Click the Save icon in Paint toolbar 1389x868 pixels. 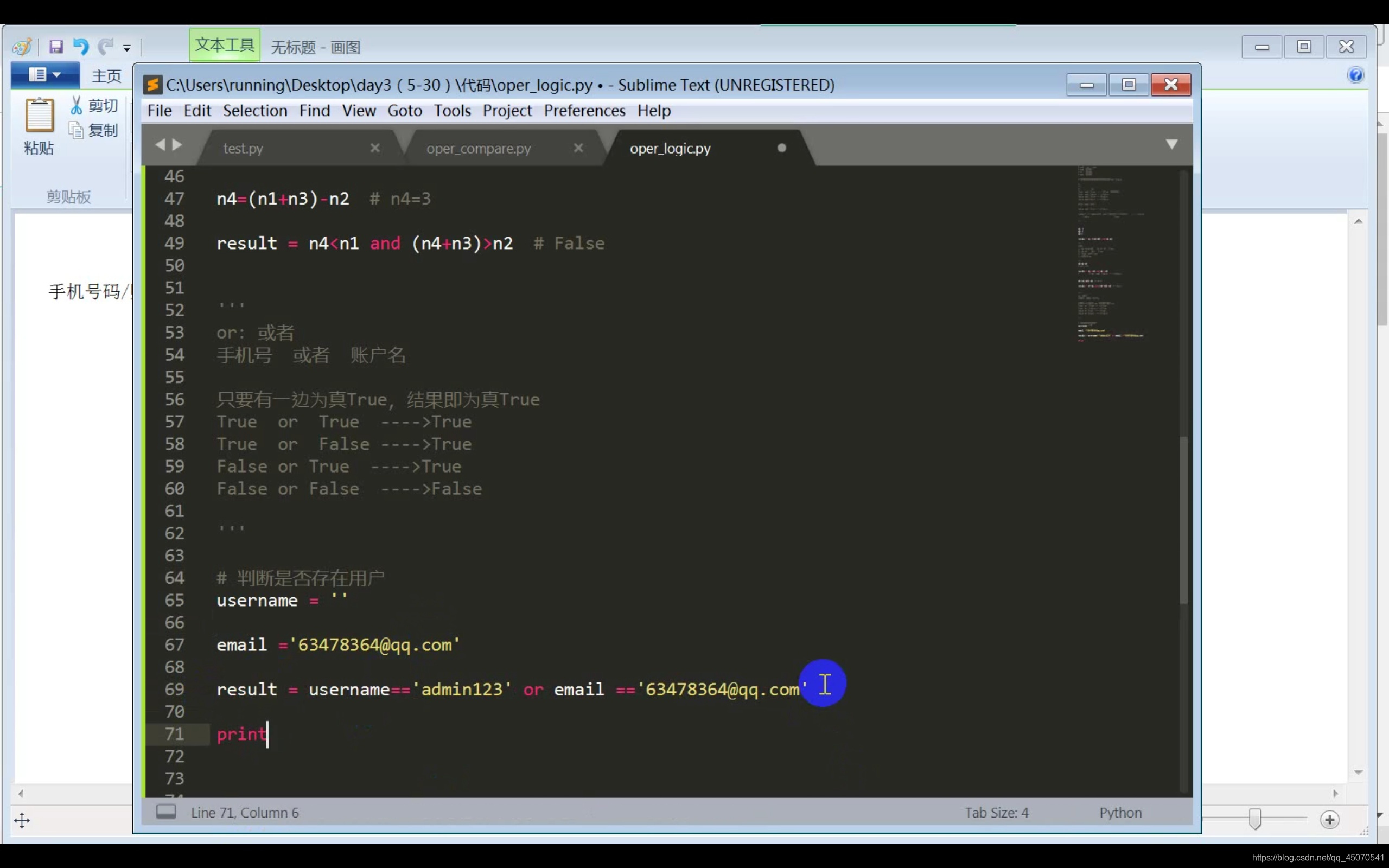pyautogui.click(x=56, y=47)
